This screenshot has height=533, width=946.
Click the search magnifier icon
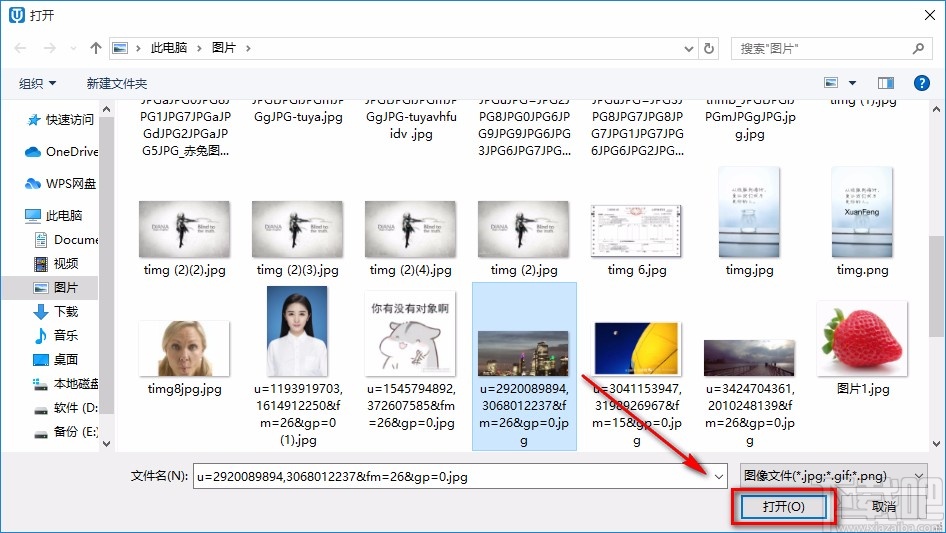coord(918,48)
